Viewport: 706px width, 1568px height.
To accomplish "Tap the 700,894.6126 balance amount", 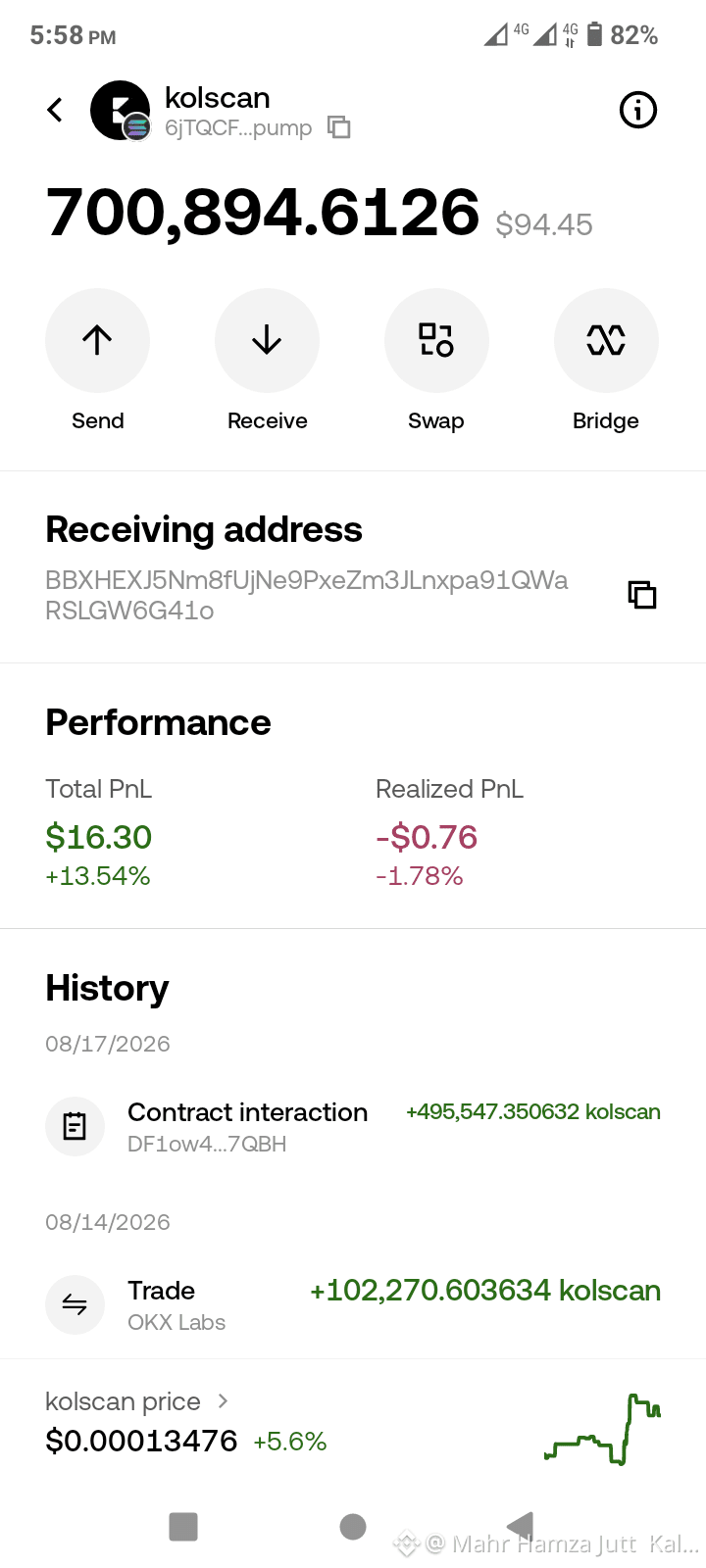I will [263, 213].
